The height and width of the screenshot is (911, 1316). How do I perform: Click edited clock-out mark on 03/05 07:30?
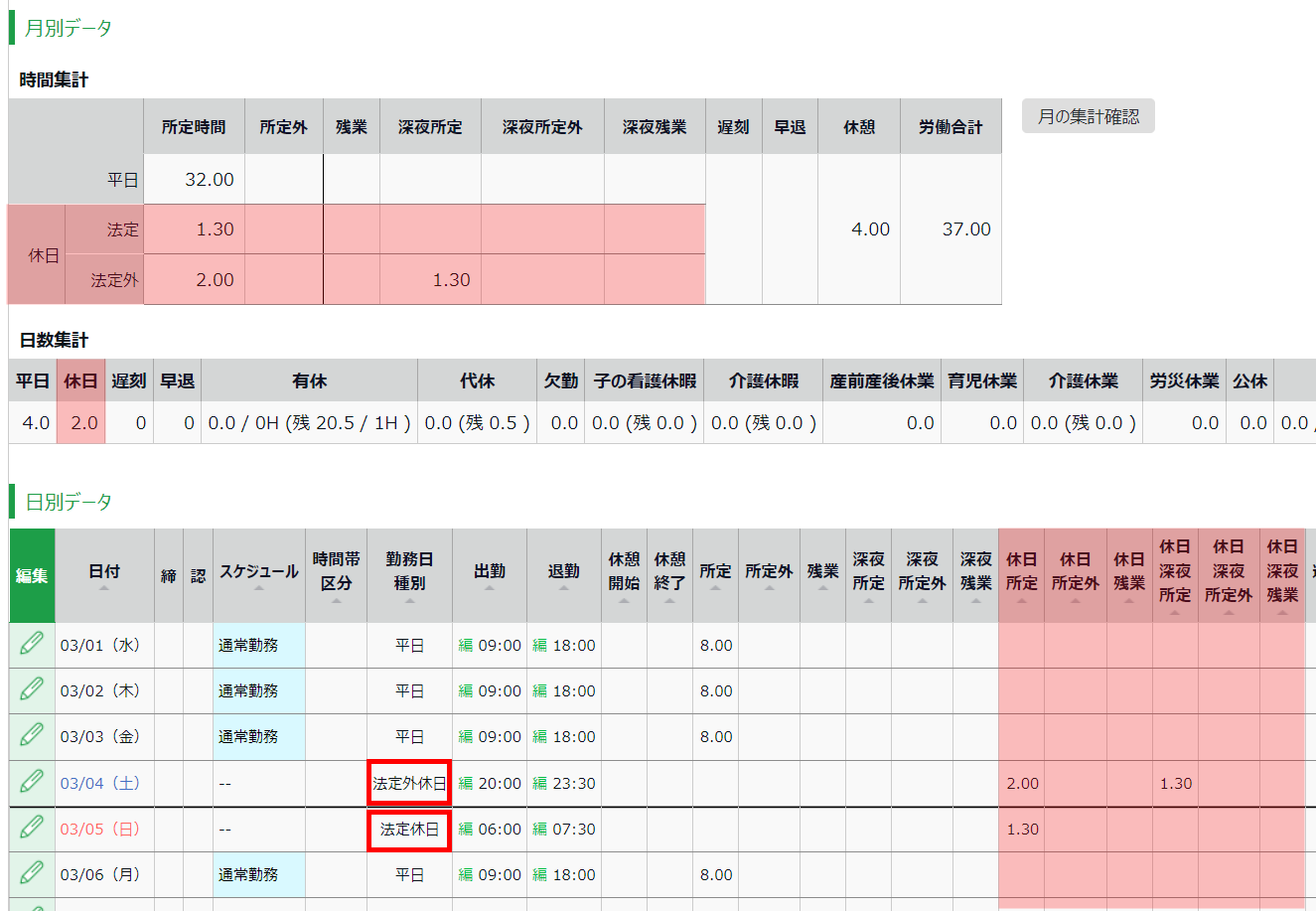point(539,830)
